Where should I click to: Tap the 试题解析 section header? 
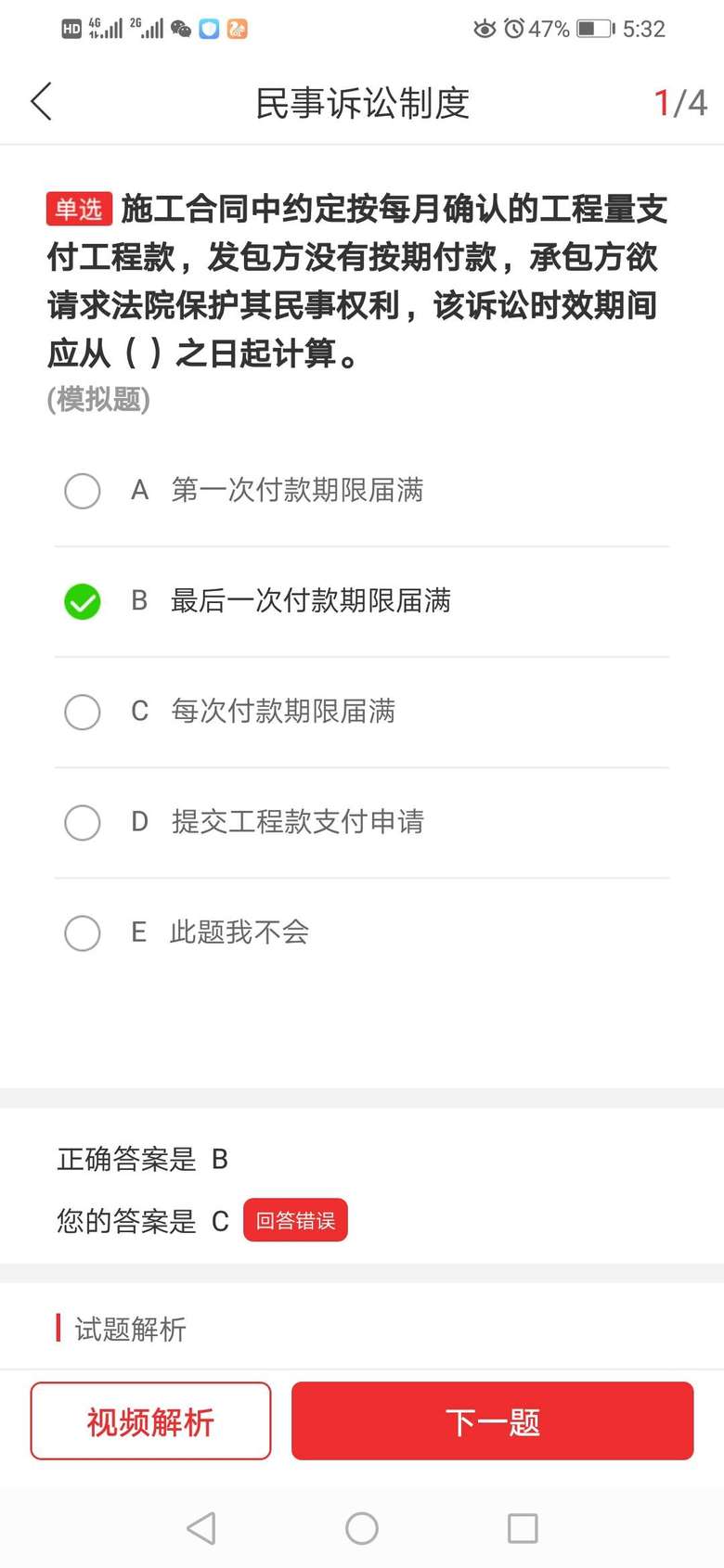coord(130,1329)
